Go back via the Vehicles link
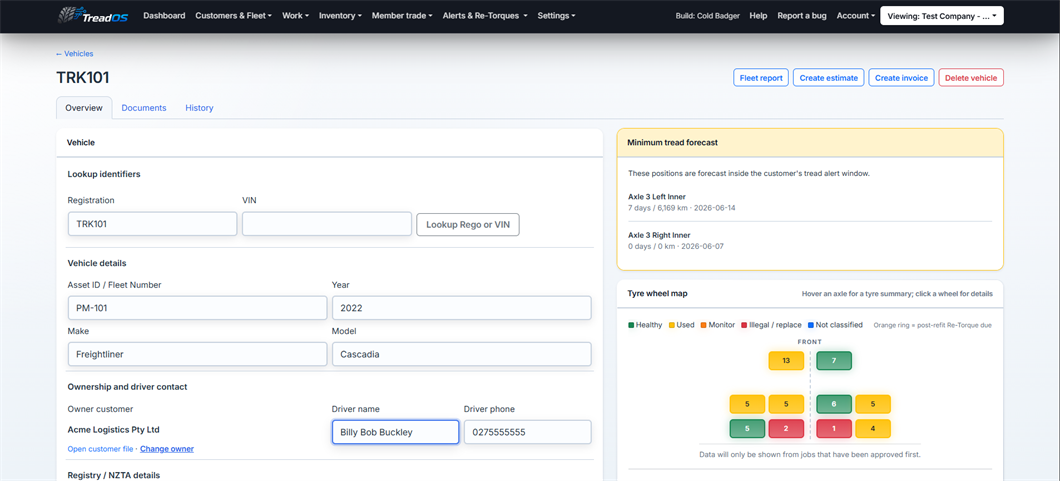The image size is (1060, 481). pos(75,53)
